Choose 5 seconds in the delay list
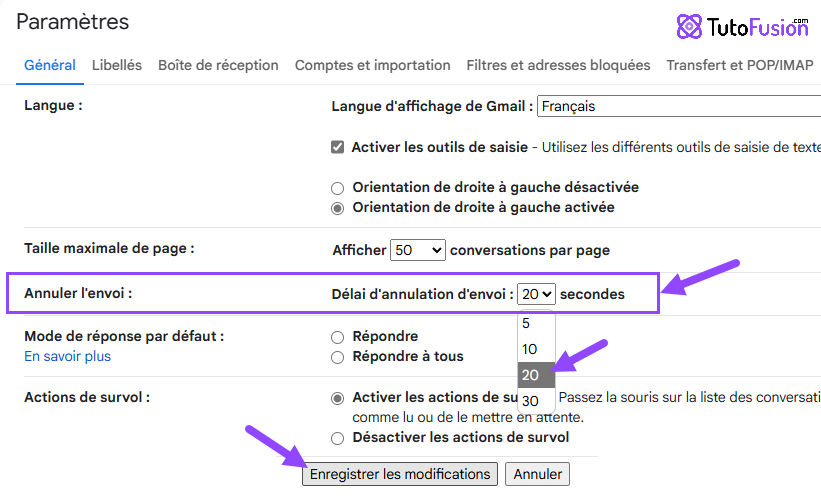821x504 pixels. 536,323
